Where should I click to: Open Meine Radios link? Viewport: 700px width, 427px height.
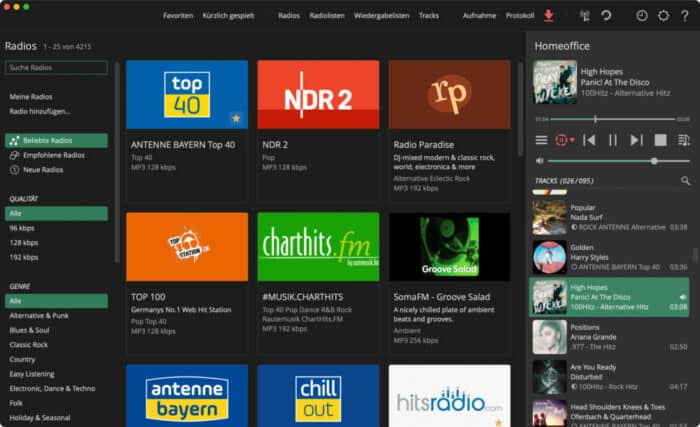(31, 96)
